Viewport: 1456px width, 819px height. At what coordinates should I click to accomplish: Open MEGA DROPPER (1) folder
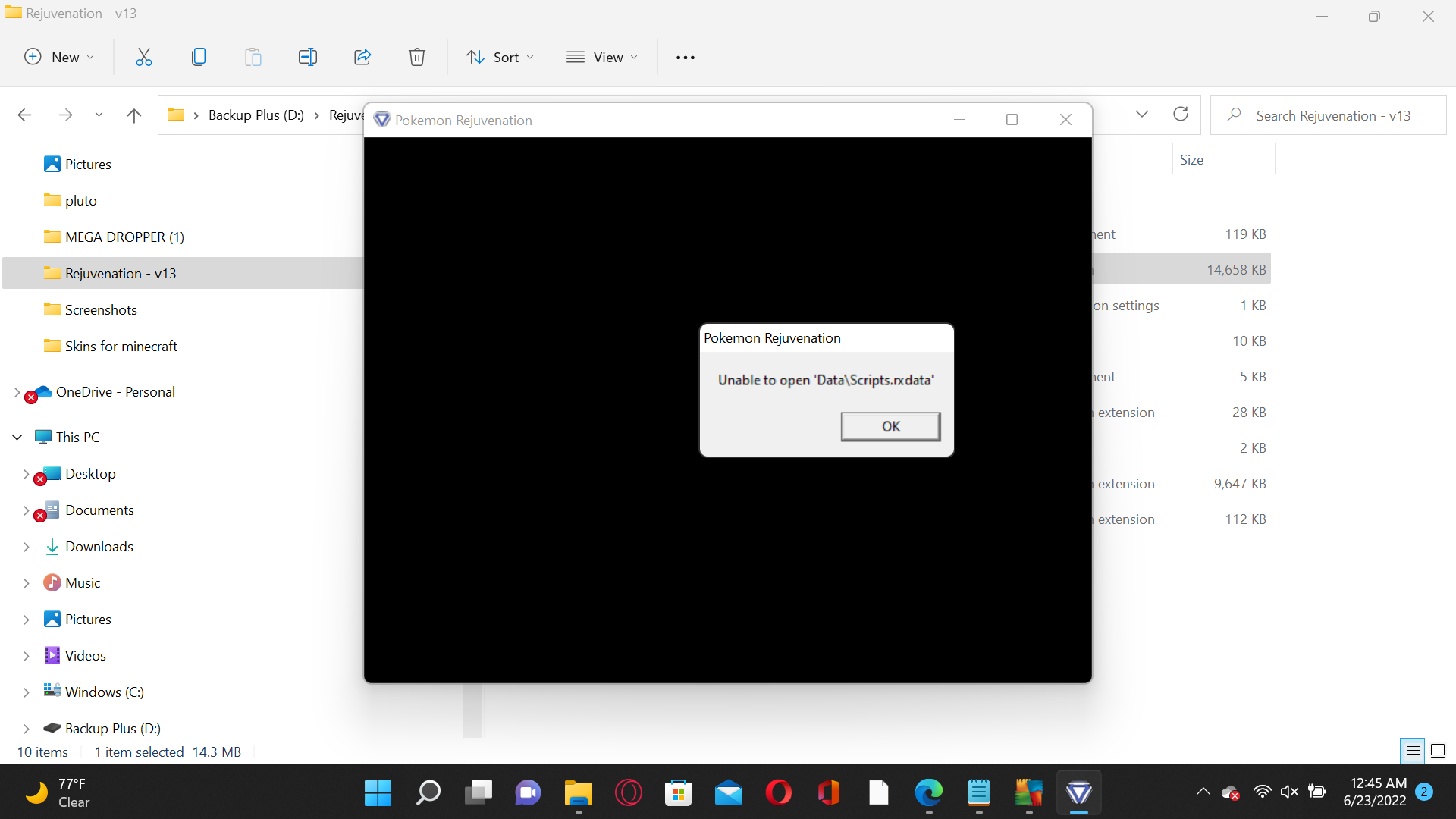[124, 237]
